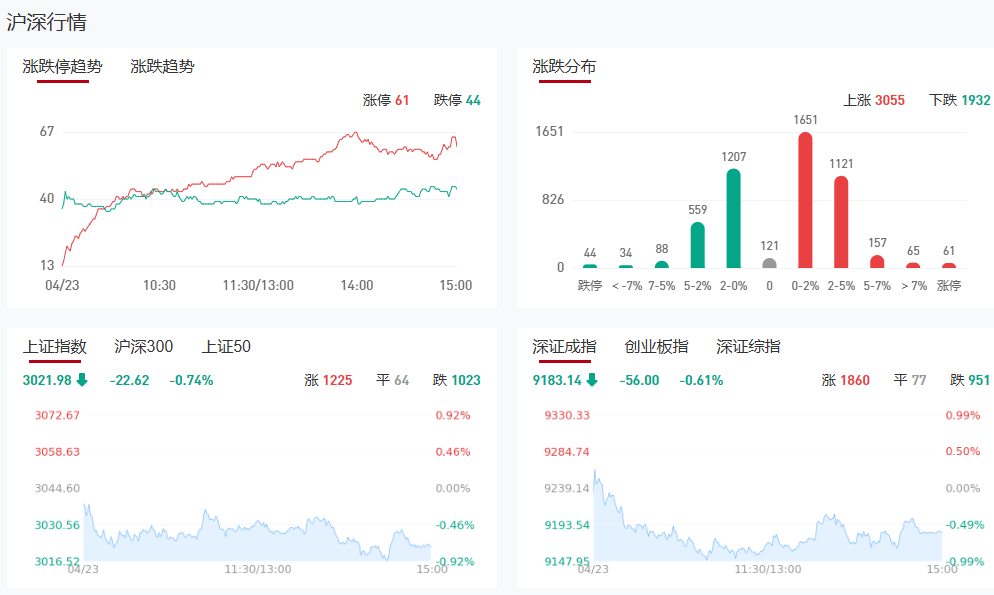Click the 涨停 61 legend in trend chart

click(386, 100)
